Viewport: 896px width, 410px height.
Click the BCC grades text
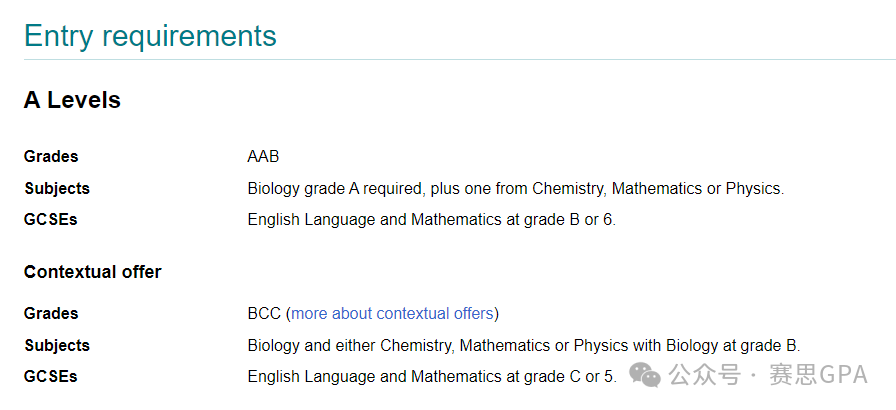coord(264,313)
